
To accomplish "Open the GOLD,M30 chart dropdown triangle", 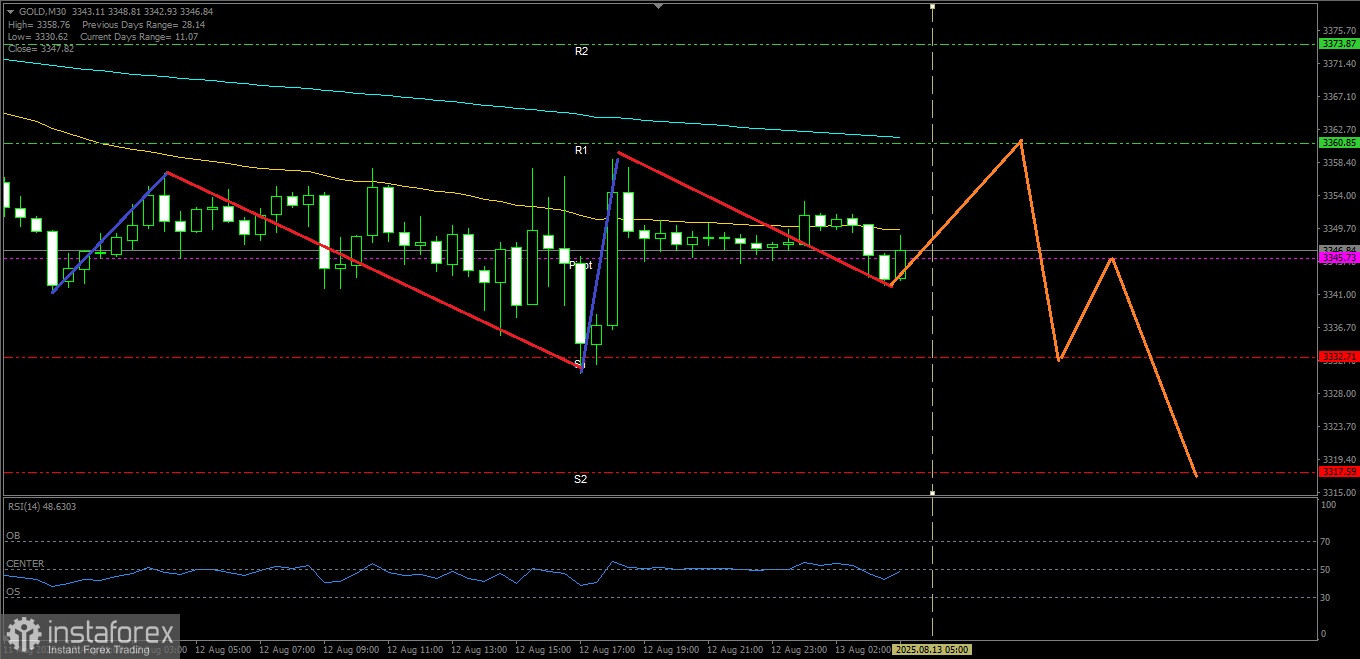I will (x=10, y=11).
